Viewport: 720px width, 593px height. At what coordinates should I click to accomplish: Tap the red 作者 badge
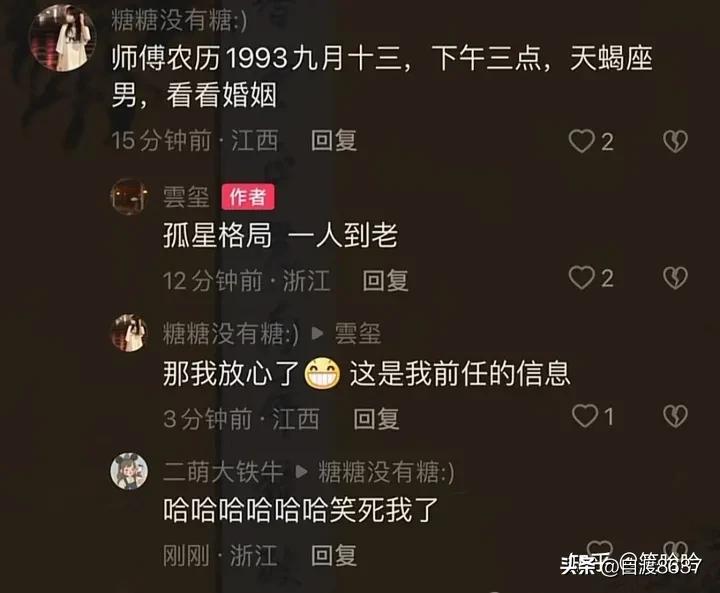click(x=248, y=197)
